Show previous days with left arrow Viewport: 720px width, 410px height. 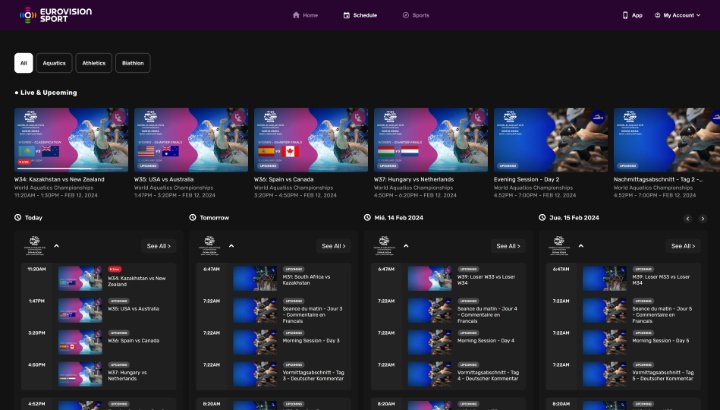click(688, 219)
